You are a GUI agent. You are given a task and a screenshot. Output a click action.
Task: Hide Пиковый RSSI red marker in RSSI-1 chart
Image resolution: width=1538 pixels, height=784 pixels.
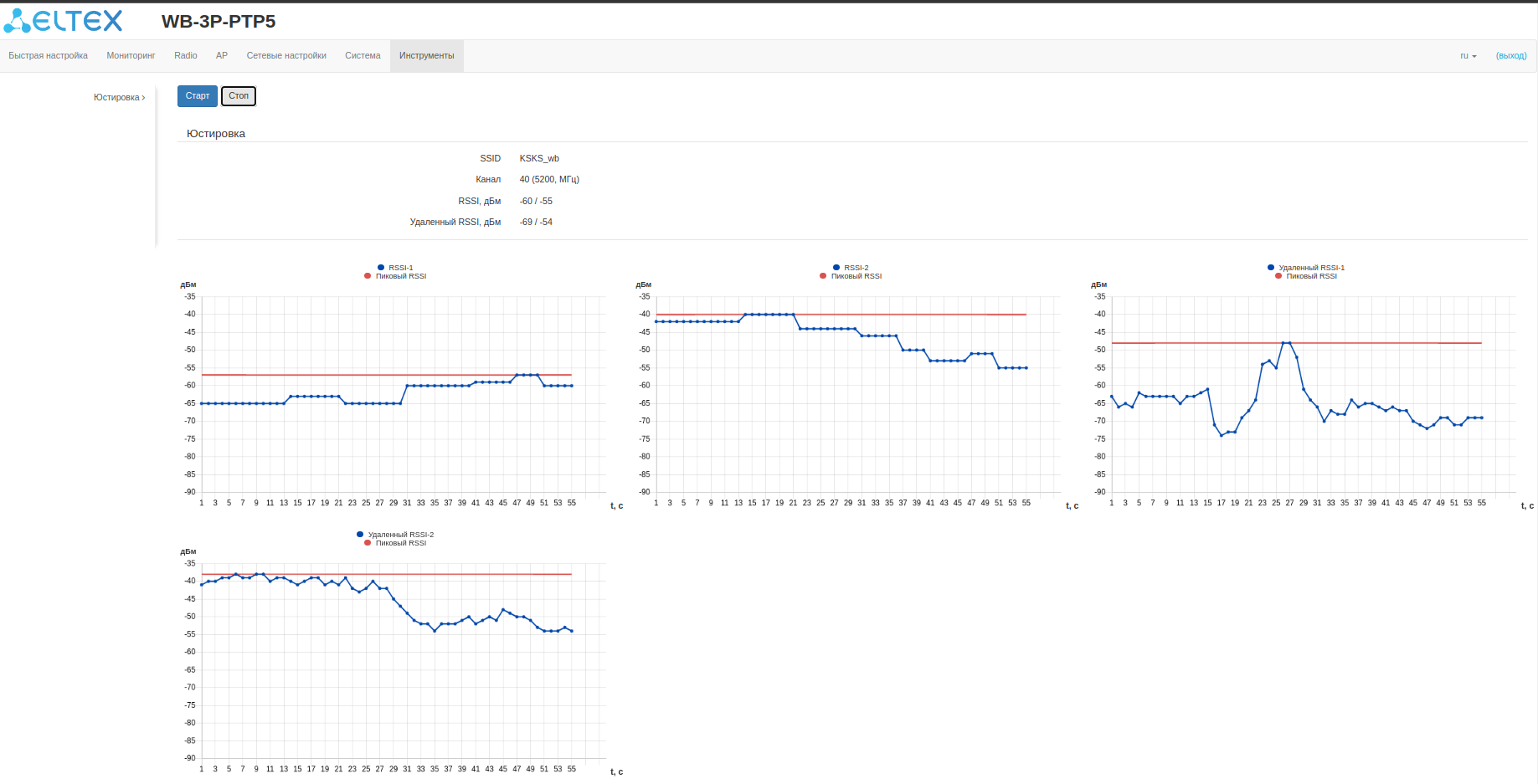[368, 276]
